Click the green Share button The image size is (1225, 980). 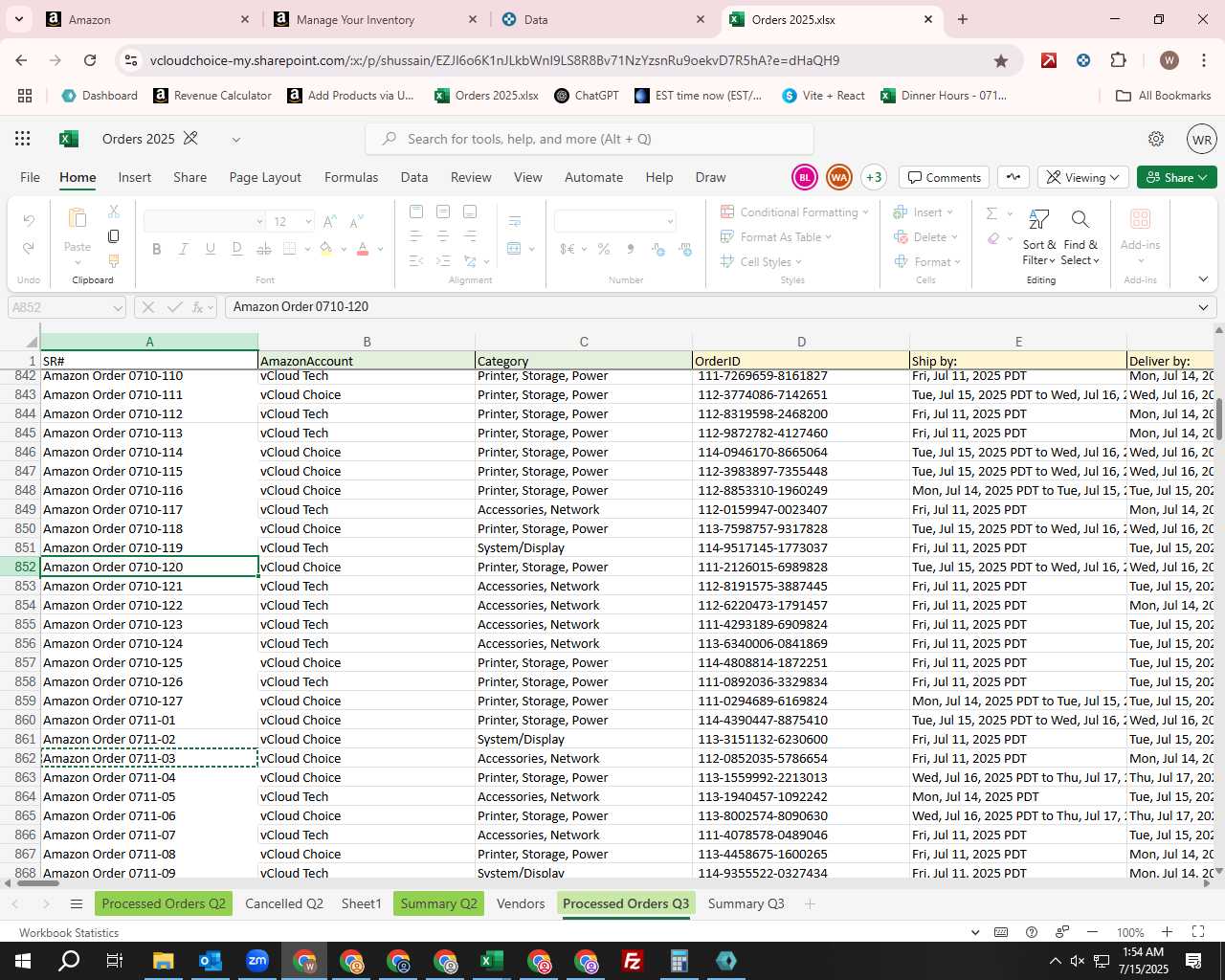pyautogui.click(x=1177, y=177)
